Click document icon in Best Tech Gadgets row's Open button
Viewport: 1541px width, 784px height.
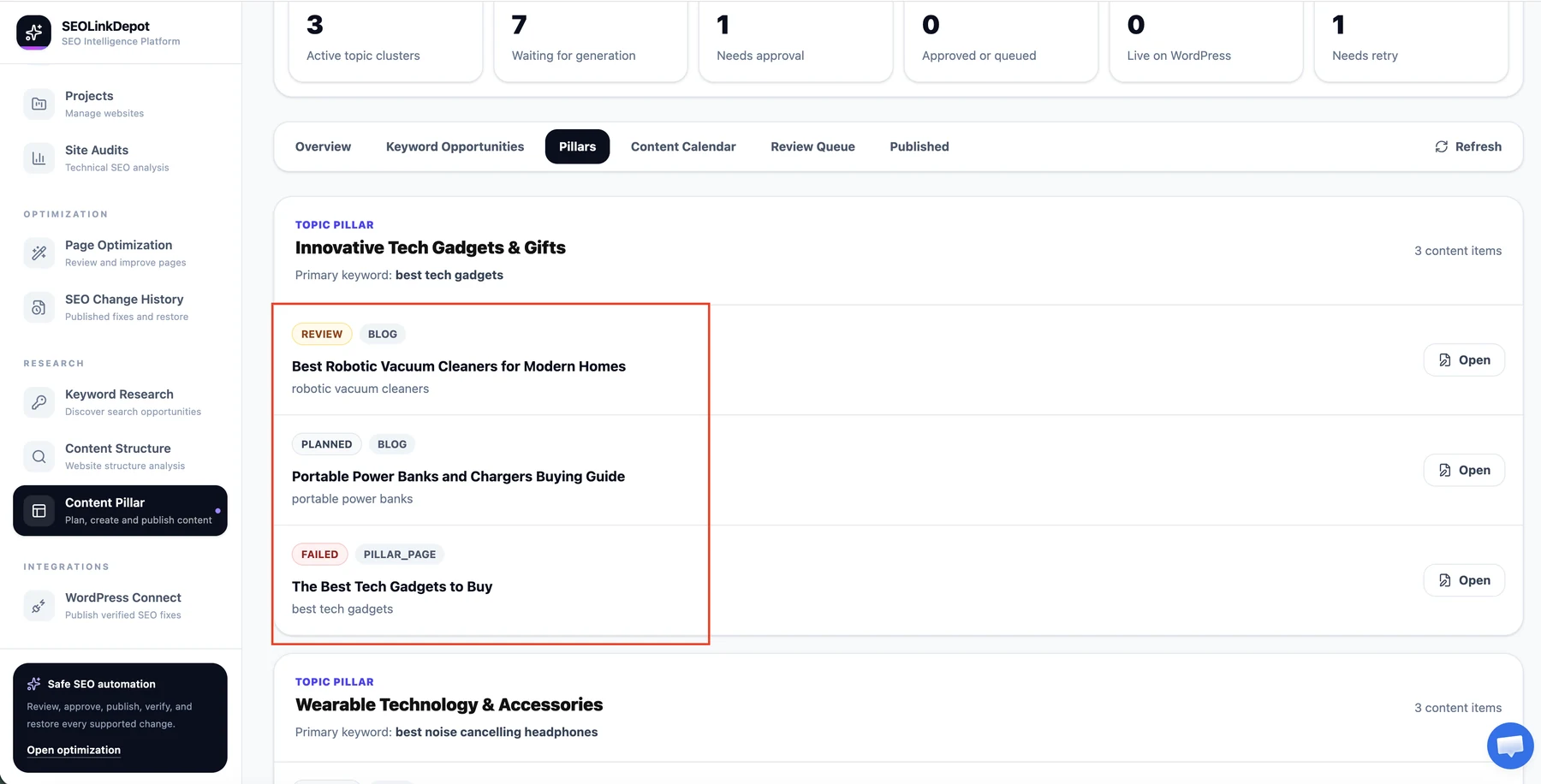[1445, 580]
